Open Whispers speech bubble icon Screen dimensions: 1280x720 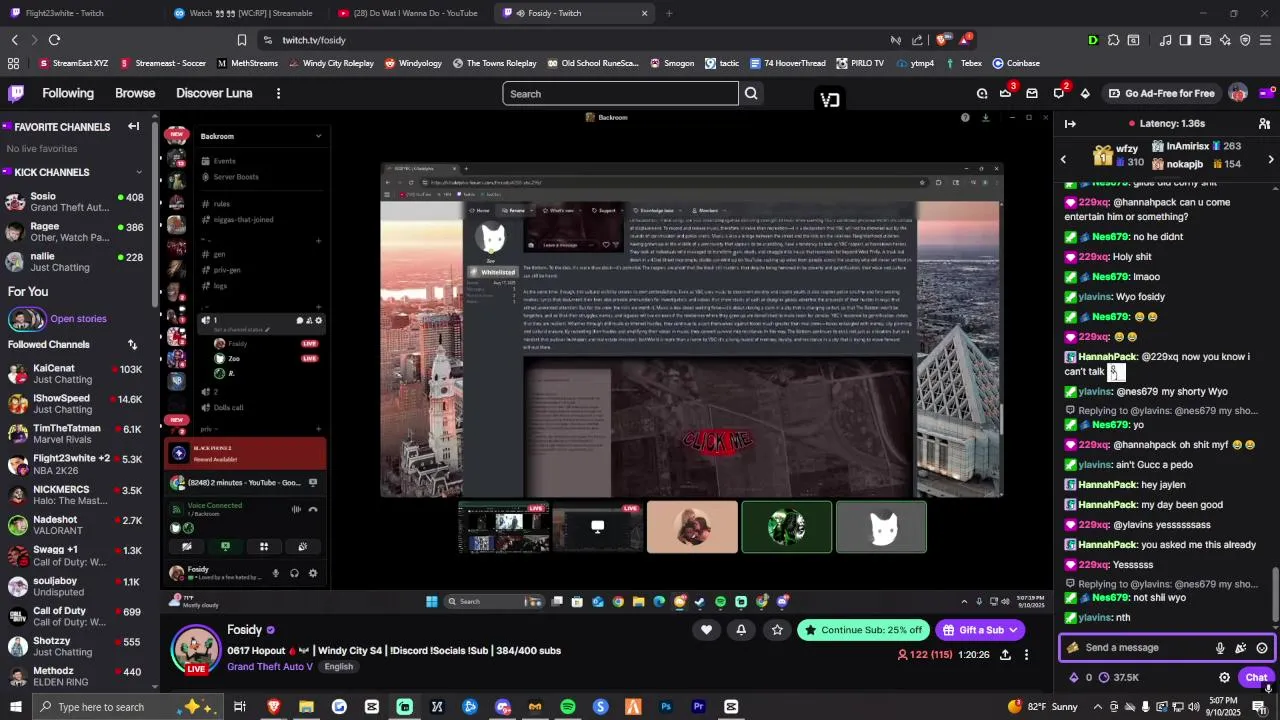point(1059,93)
